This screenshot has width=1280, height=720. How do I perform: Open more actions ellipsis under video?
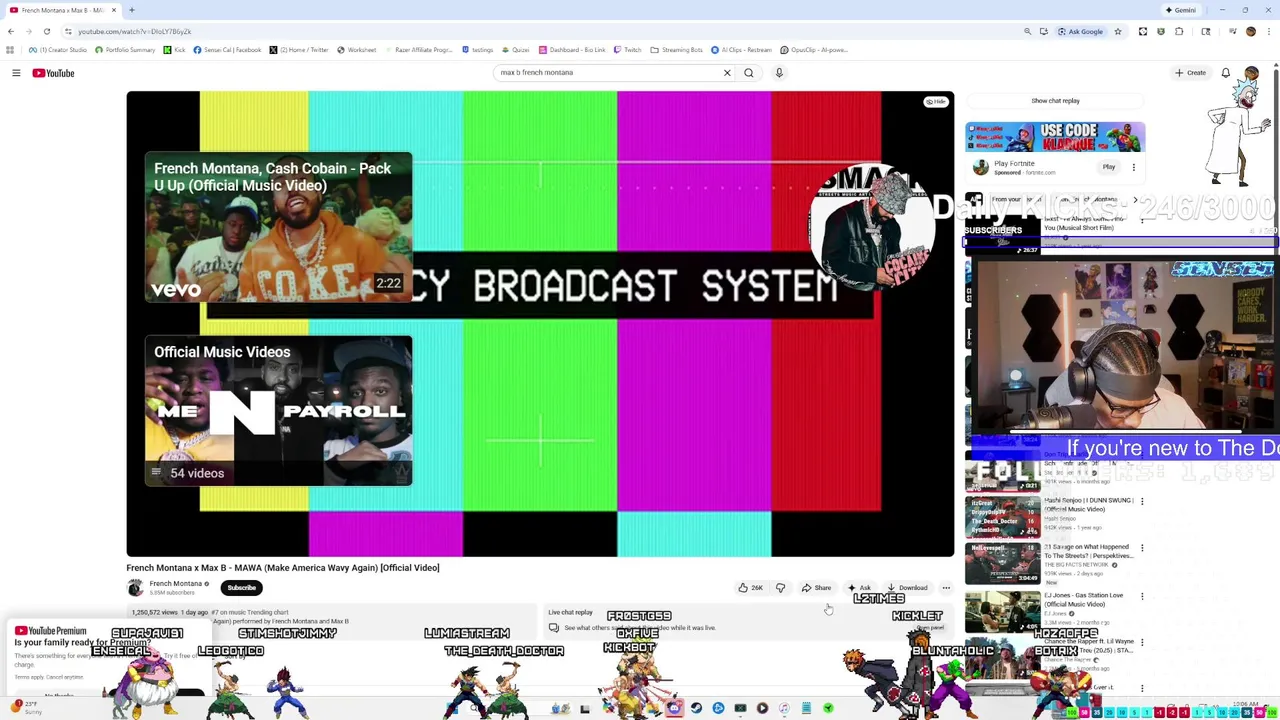(946, 588)
